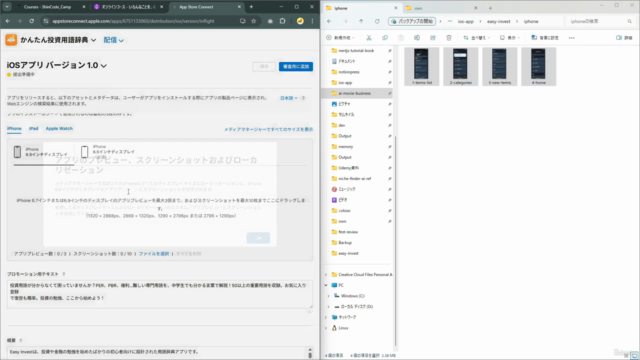Select the iPhone device tab
This screenshot has height=360, width=640.
tap(14, 129)
